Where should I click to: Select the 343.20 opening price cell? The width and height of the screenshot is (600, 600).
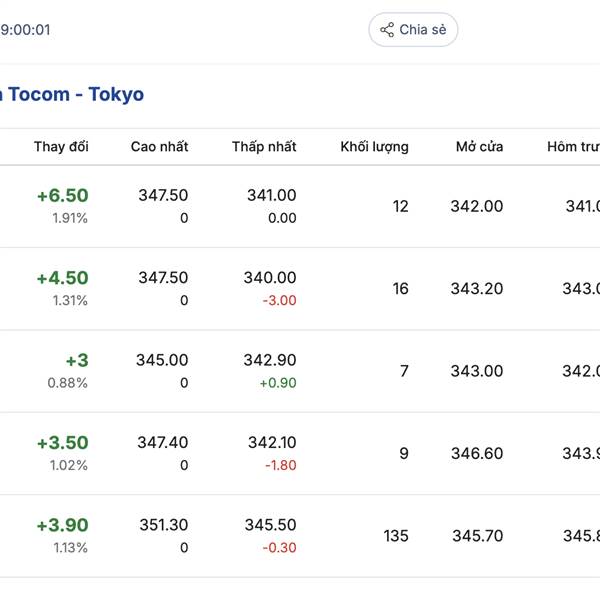[477, 289]
